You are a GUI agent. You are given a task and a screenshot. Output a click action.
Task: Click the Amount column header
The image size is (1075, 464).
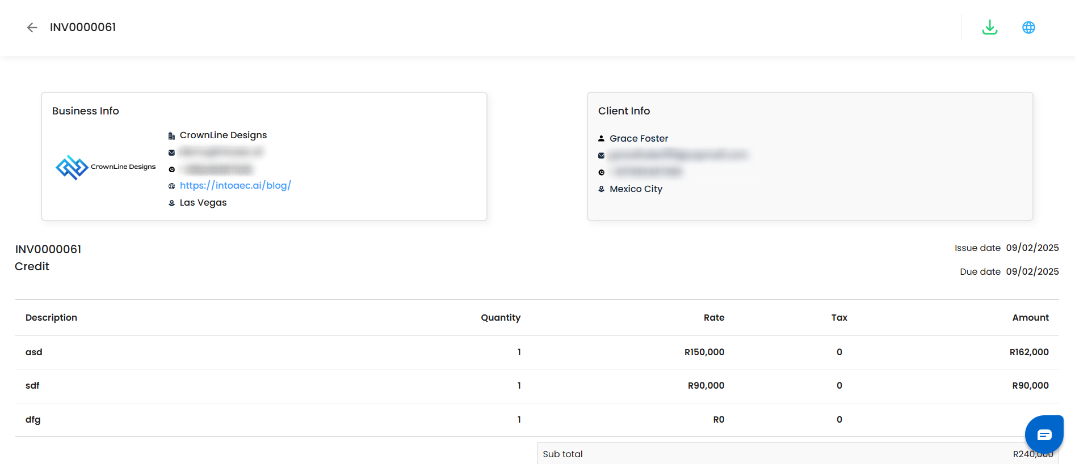click(x=1030, y=318)
